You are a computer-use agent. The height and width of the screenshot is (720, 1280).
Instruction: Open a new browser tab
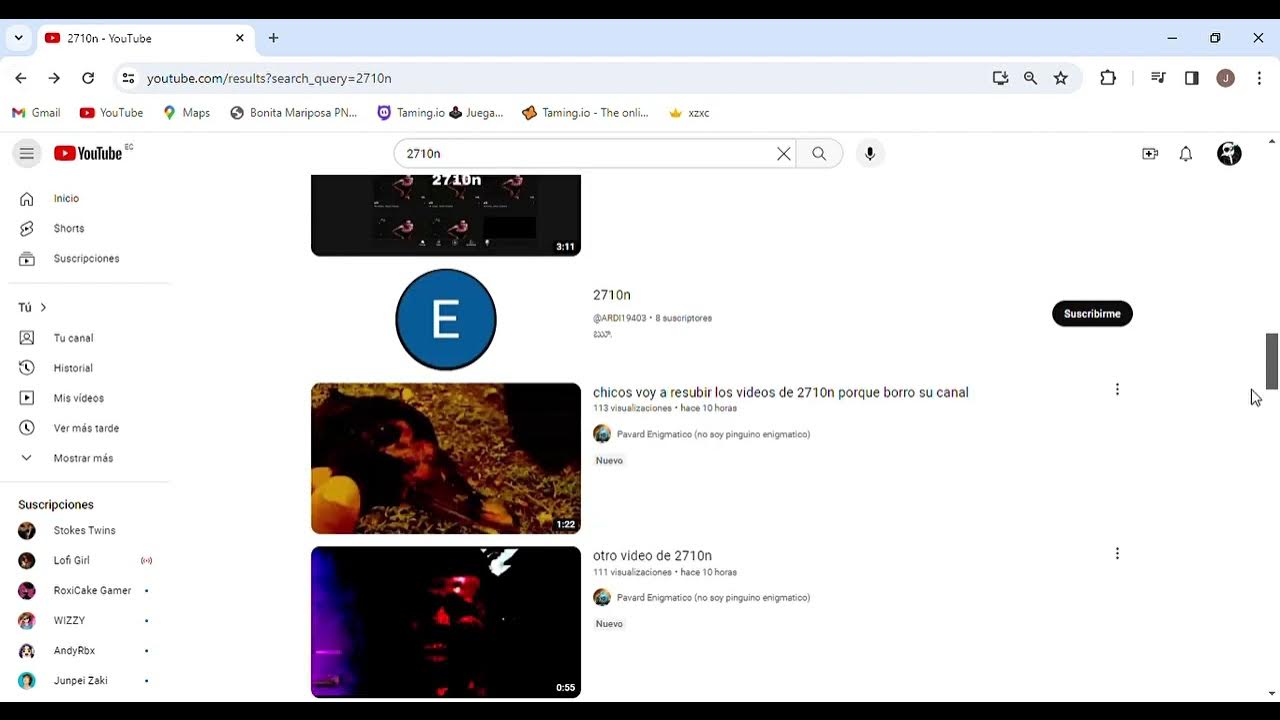pos(273,38)
